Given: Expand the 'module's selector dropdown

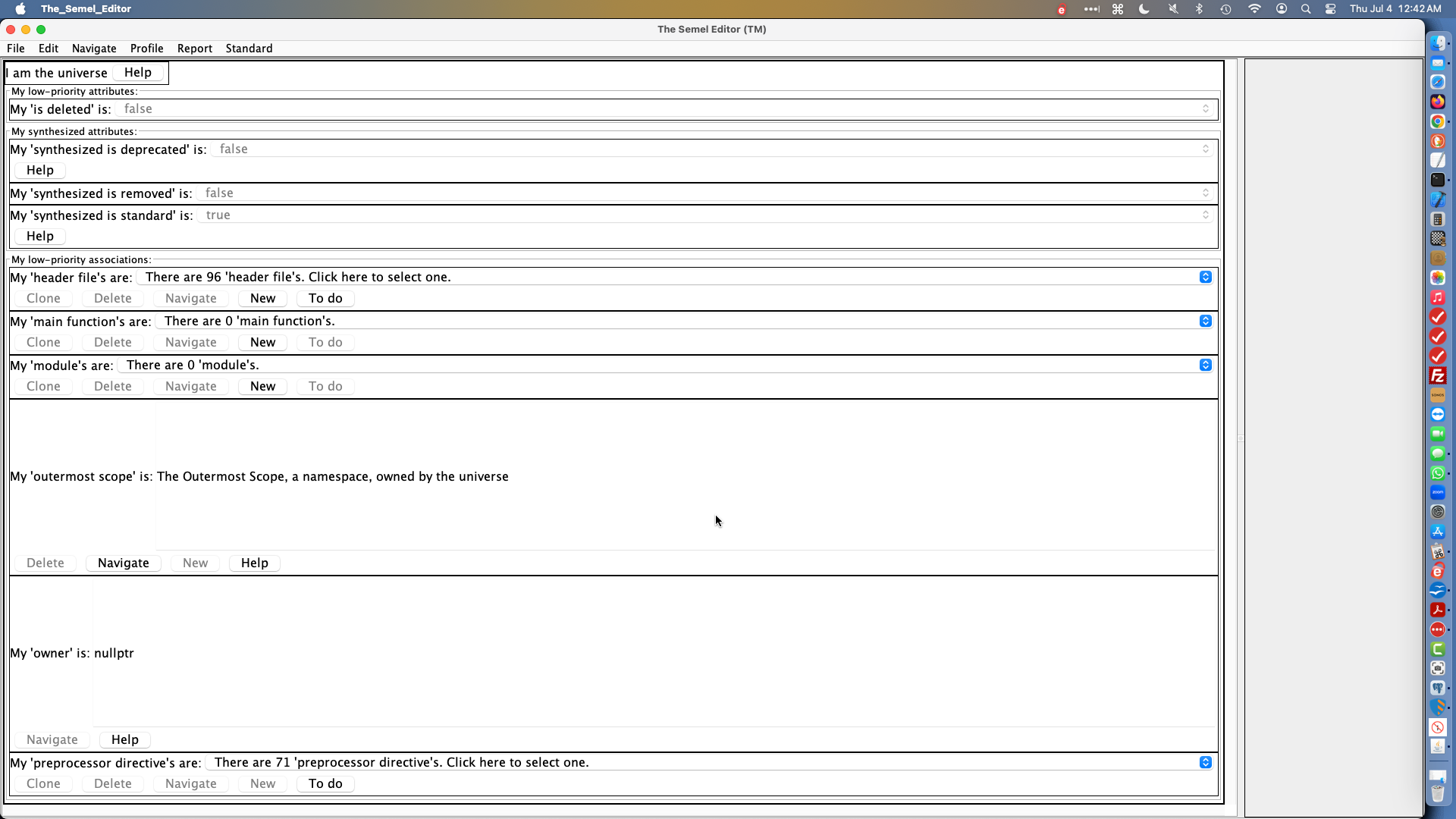Looking at the screenshot, I should pyautogui.click(x=666, y=366).
